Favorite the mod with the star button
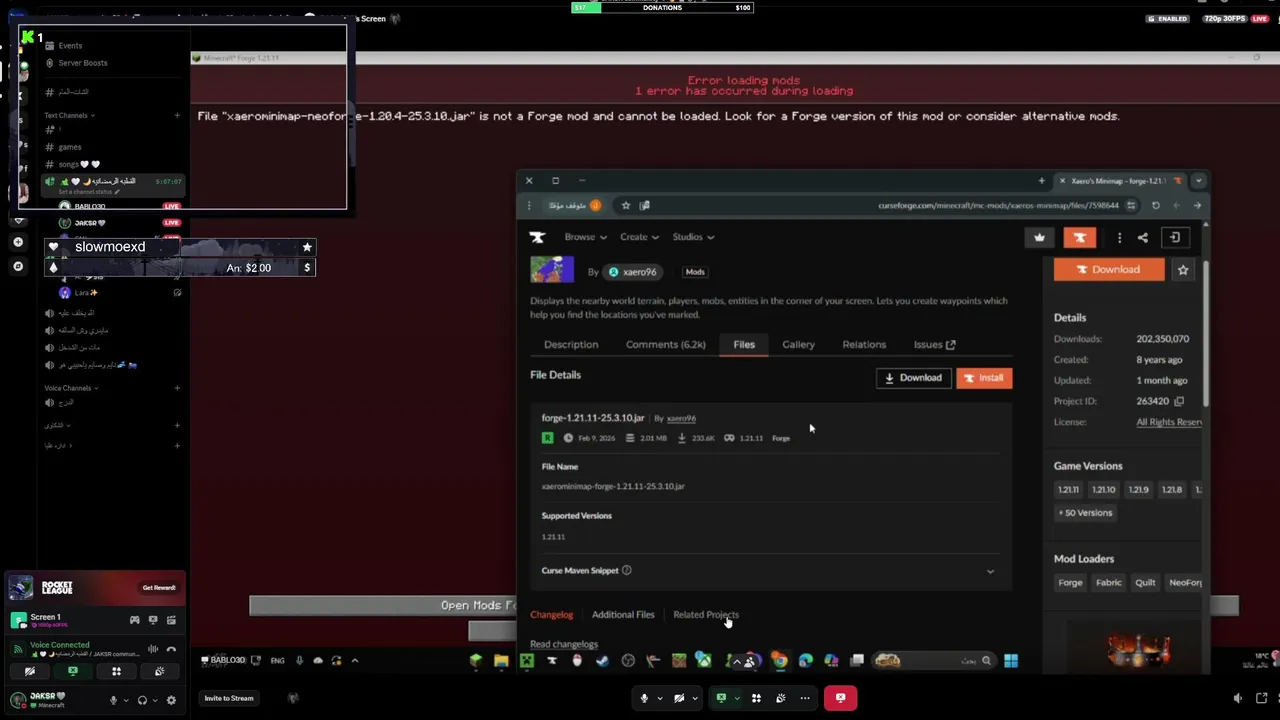1280x720 pixels. coord(1183,269)
